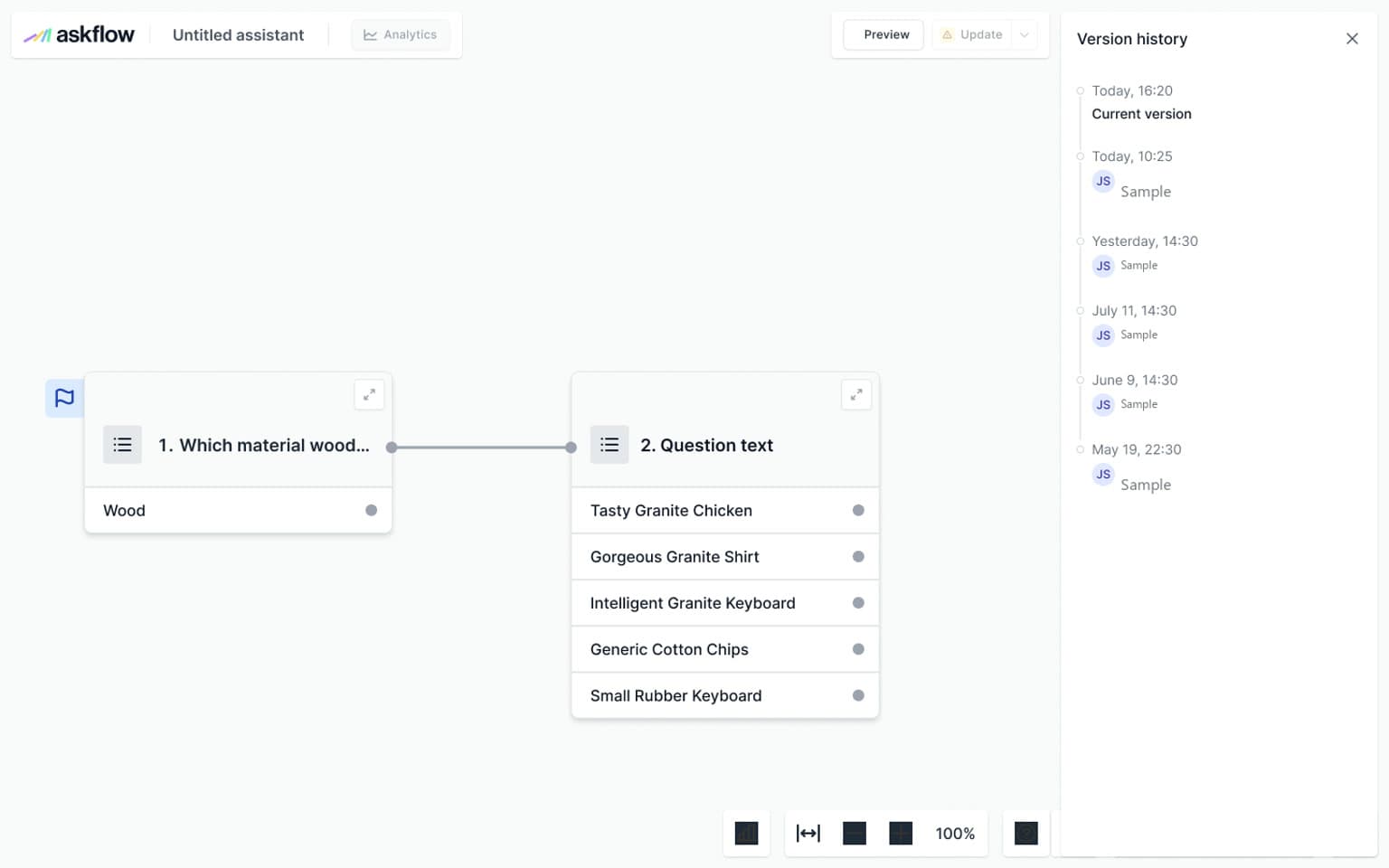The width and height of the screenshot is (1389, 868).
Task: Select the "Intelligent Granite Keyboard" answer text
Action: pos(693,603)
